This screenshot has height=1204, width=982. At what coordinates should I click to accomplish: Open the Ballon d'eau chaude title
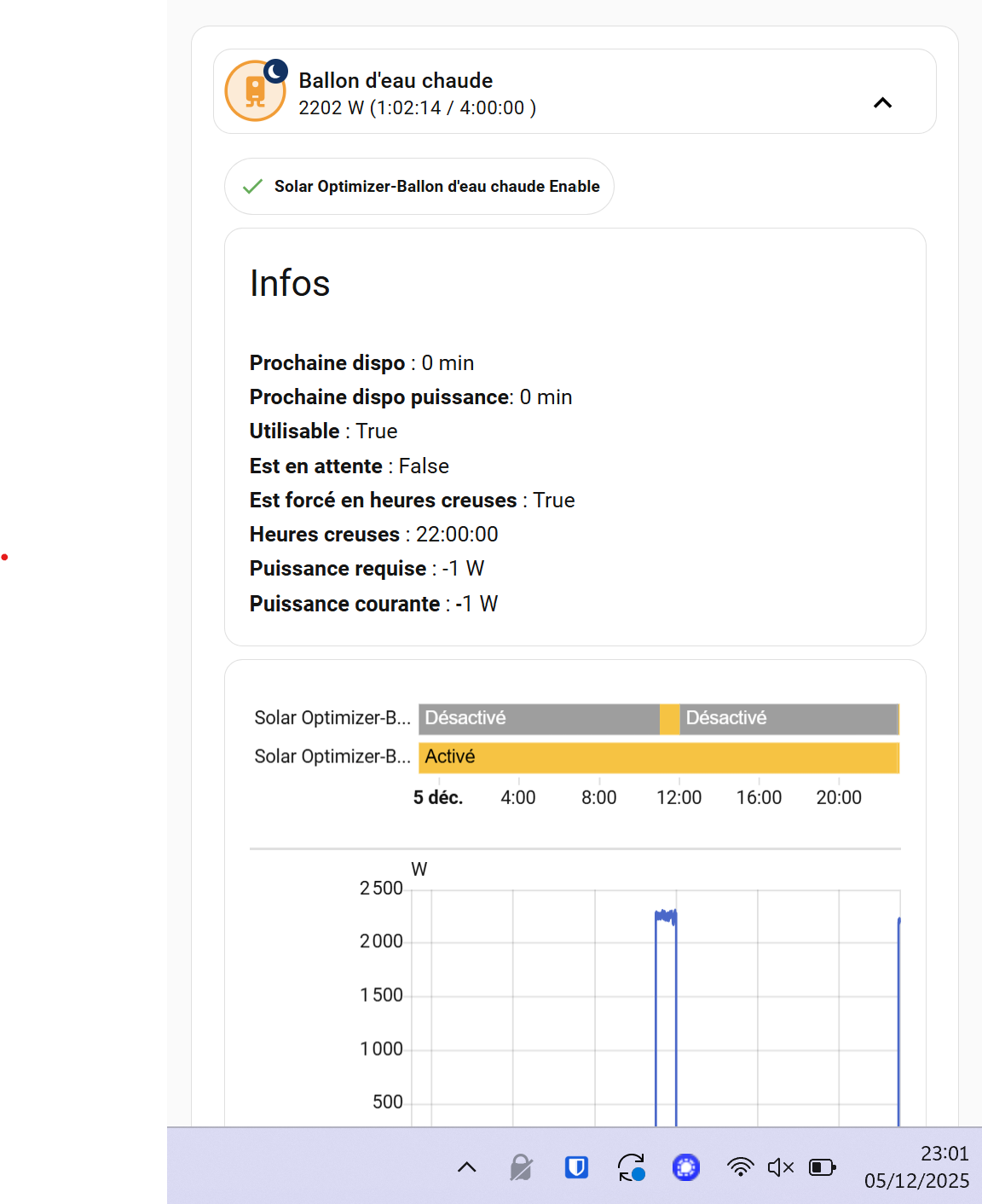pyautogui.click(x=396, y=80)
